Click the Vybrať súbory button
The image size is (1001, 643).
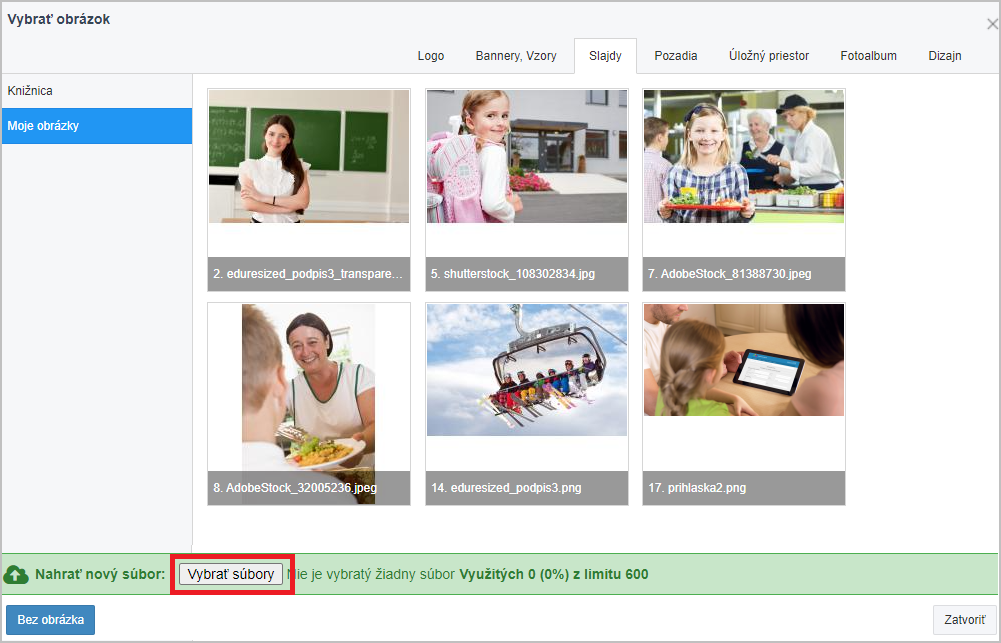tap(230, 574)
